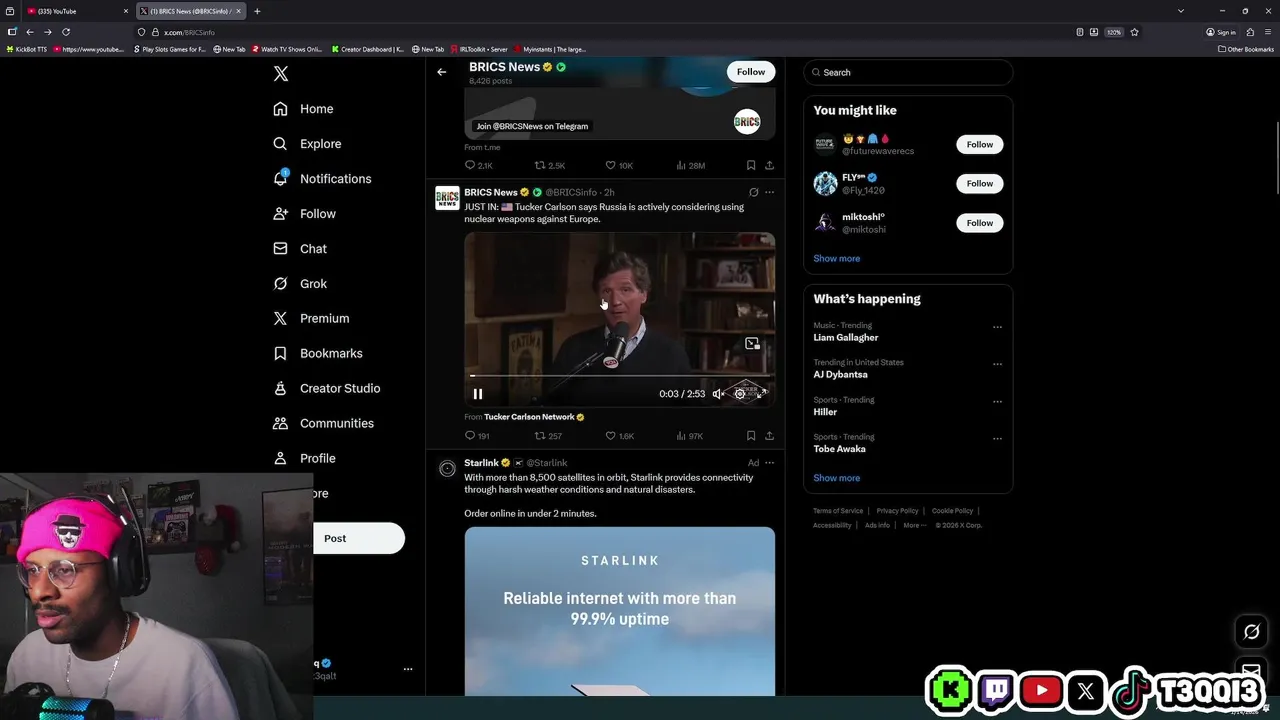
Task: Open the video settings gear
Action: (740, 394)
